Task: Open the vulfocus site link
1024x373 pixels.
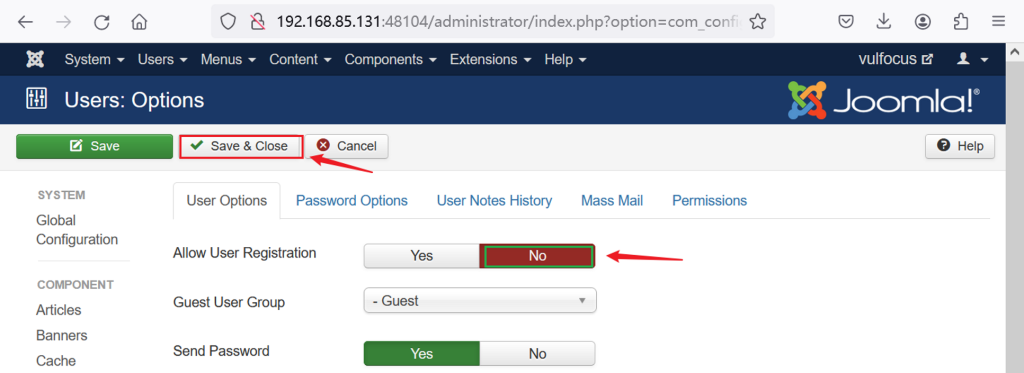Action: coord(895,59)
